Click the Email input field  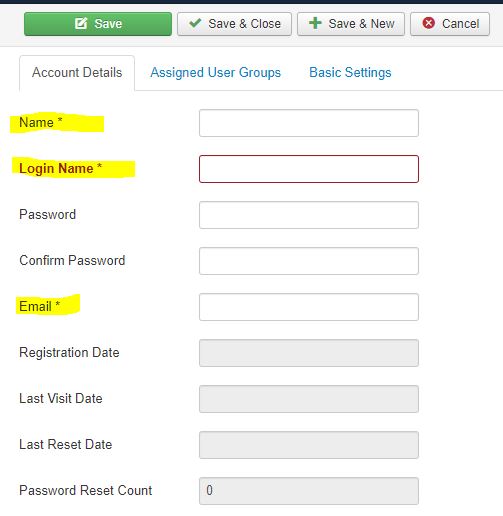click(309, 307)
